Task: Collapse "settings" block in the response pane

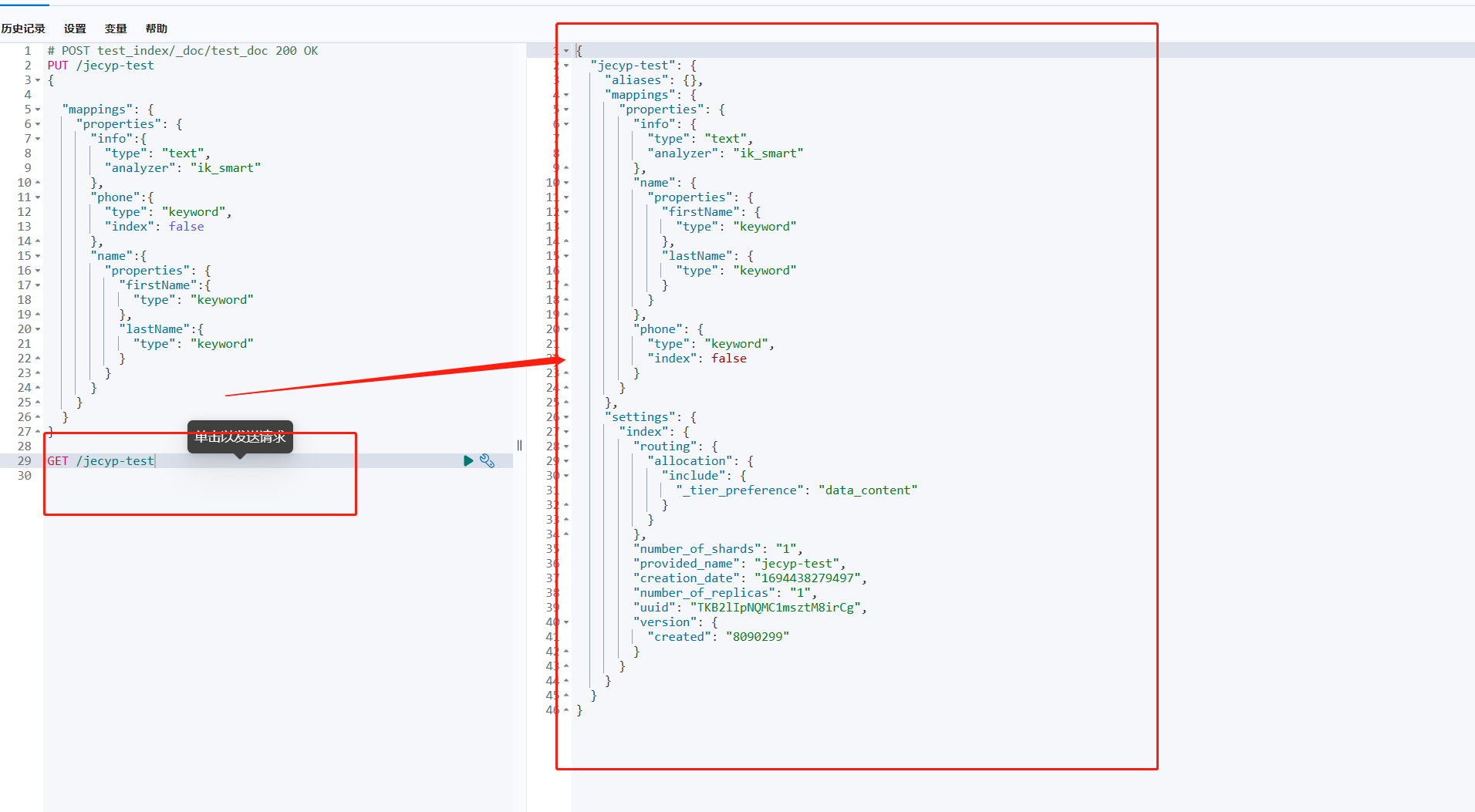Action: pos(566,417)
